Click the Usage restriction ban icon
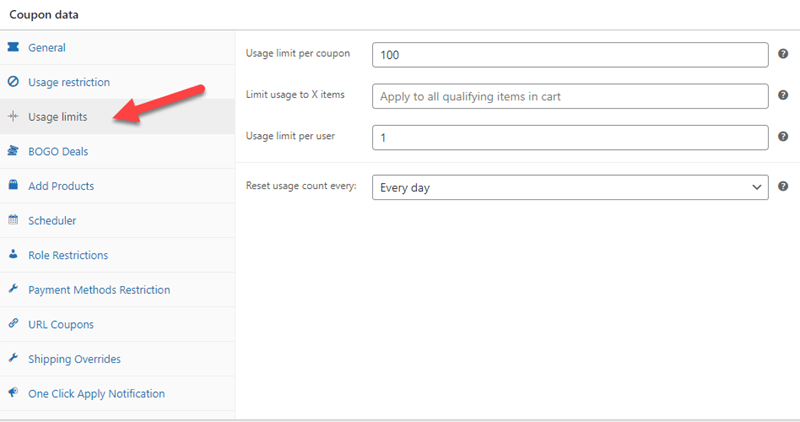This screenshot has width=800, height=422. coord(13,82)
